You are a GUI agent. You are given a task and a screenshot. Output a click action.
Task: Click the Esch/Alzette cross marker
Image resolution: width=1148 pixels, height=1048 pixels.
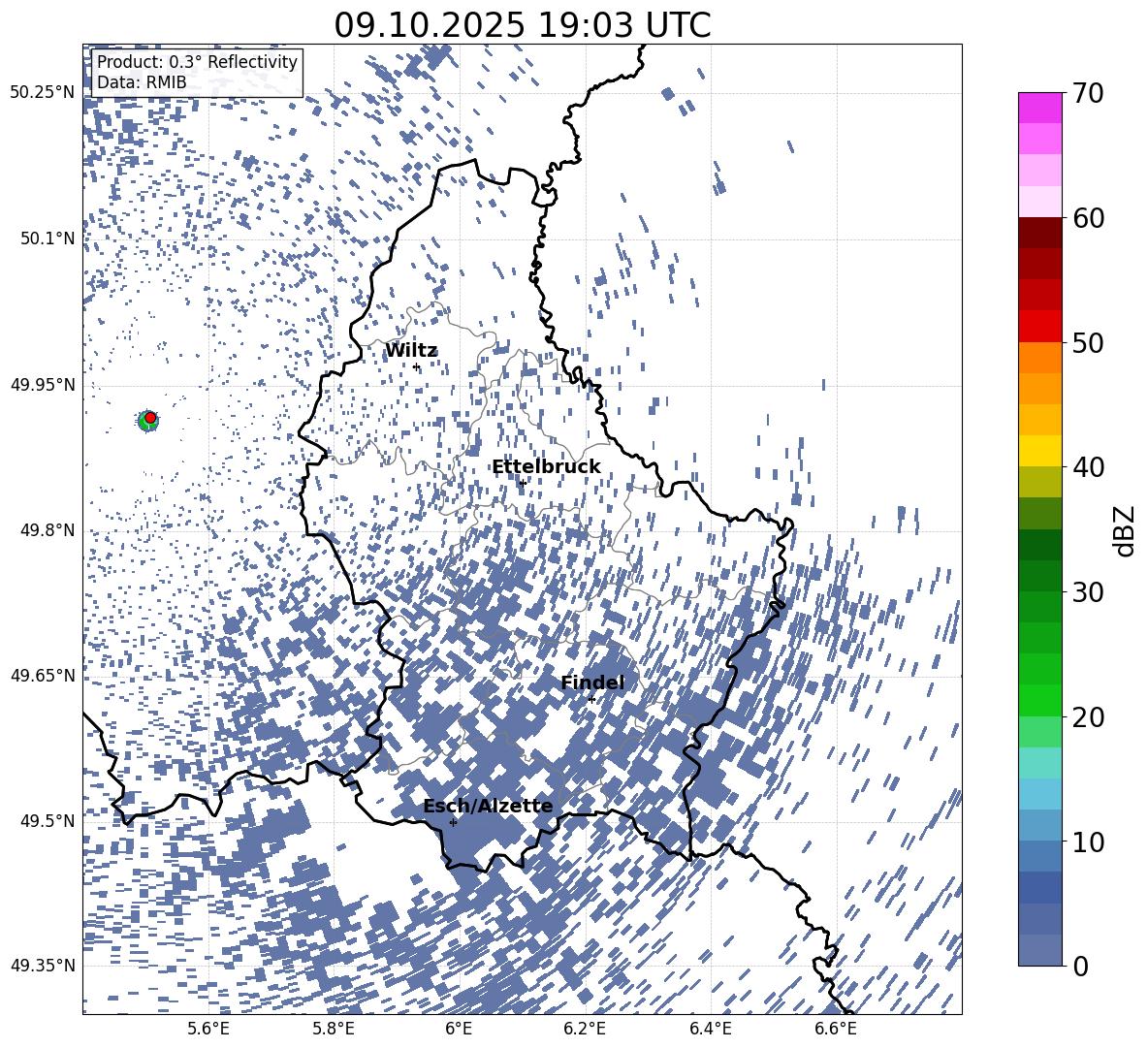pyautogui.click(x=453, y=822)
